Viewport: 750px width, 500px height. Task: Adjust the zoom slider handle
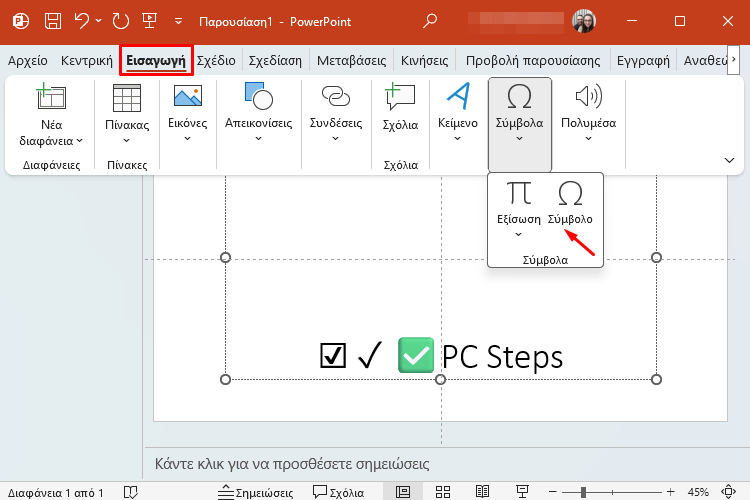(583, 492)
